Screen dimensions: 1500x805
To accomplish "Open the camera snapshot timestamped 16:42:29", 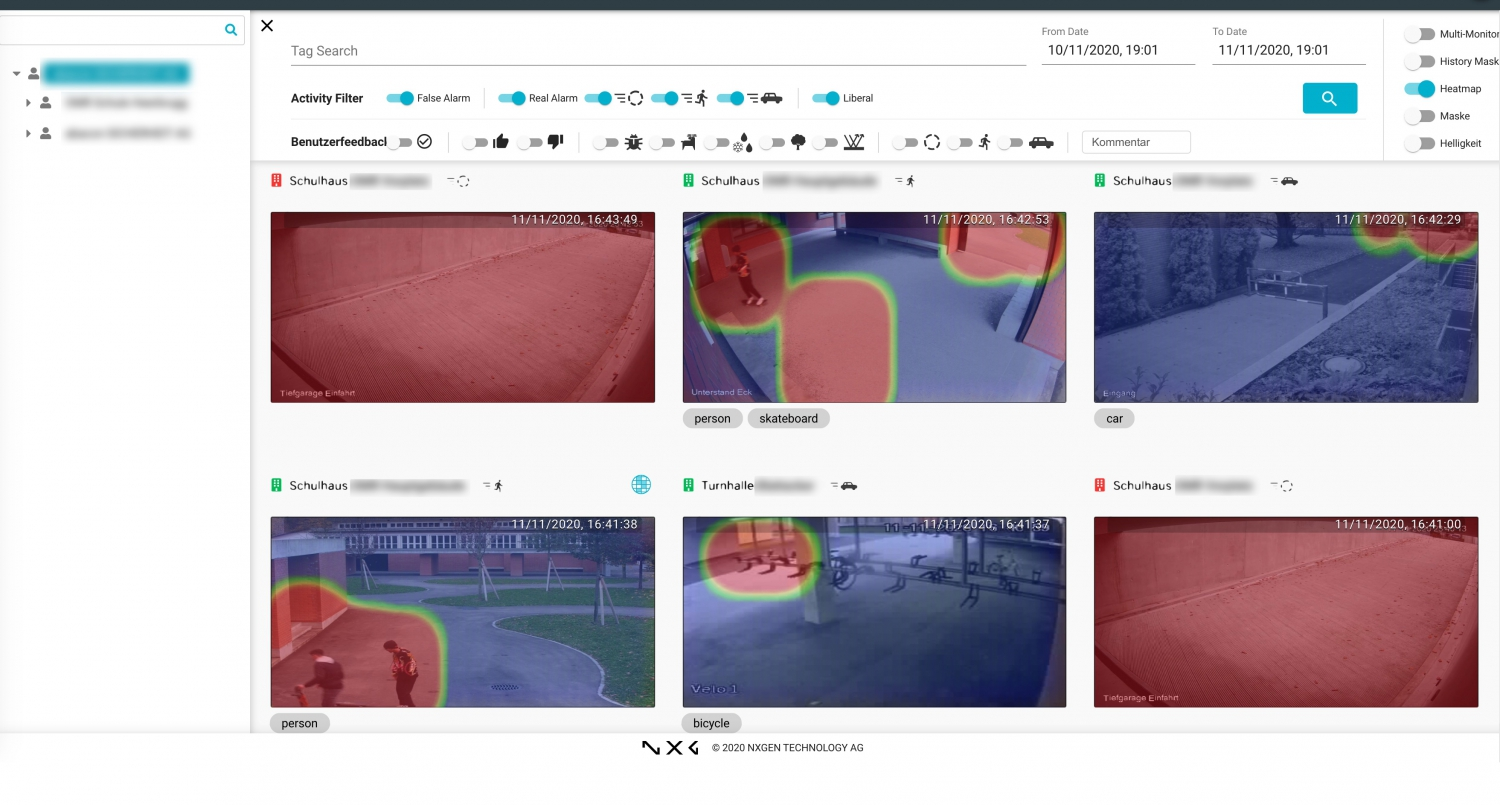I will coord(1285,307).
